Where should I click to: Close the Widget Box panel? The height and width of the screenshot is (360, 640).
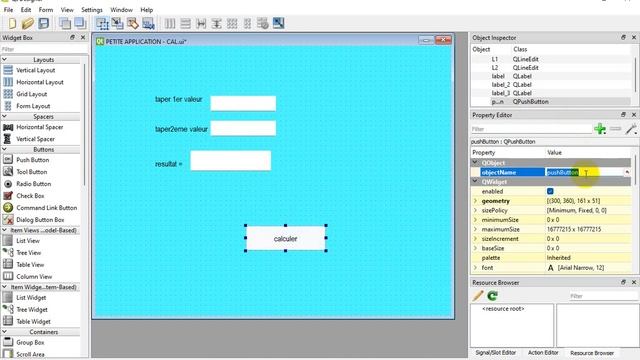coord(83,37)
